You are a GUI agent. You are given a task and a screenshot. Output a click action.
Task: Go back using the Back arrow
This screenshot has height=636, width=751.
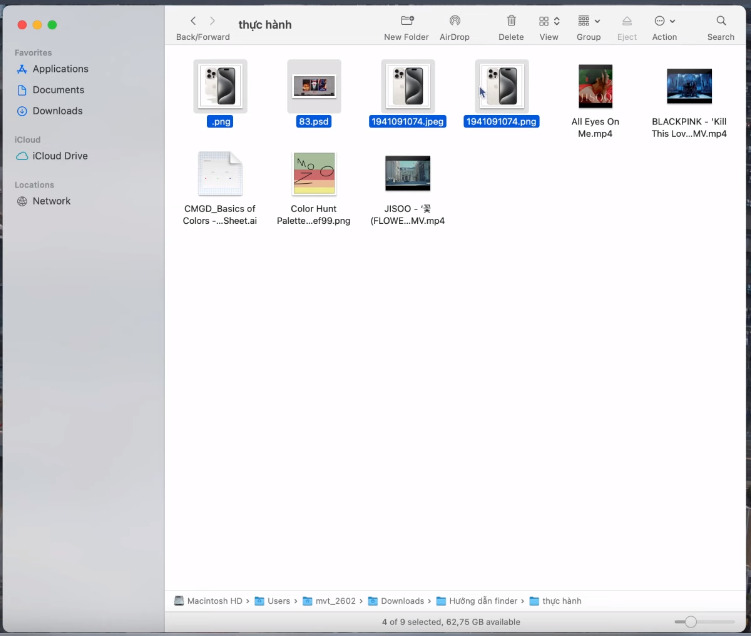(193, 21)
